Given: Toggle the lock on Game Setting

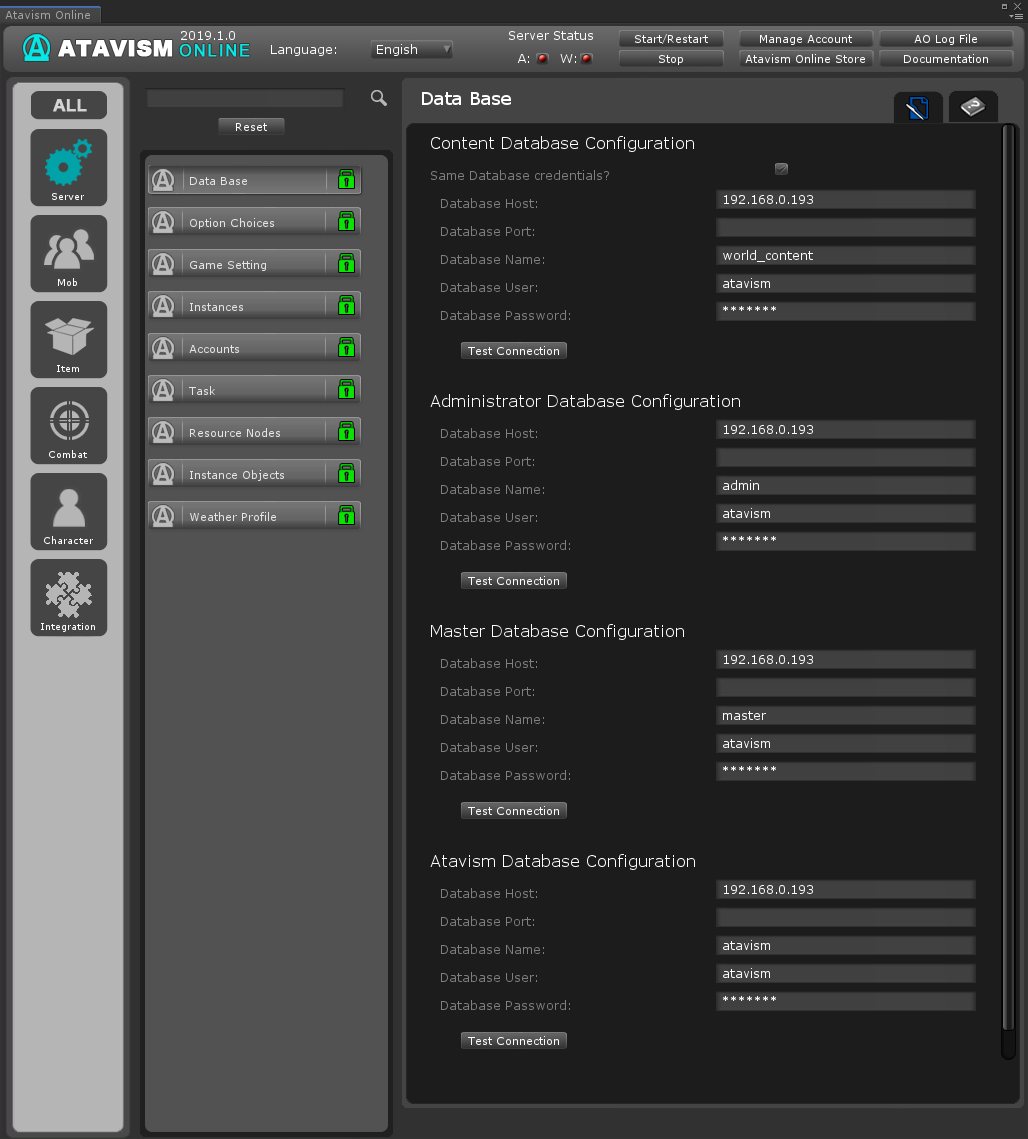Looking at the screenshot, I should click(x=346, y=264).
